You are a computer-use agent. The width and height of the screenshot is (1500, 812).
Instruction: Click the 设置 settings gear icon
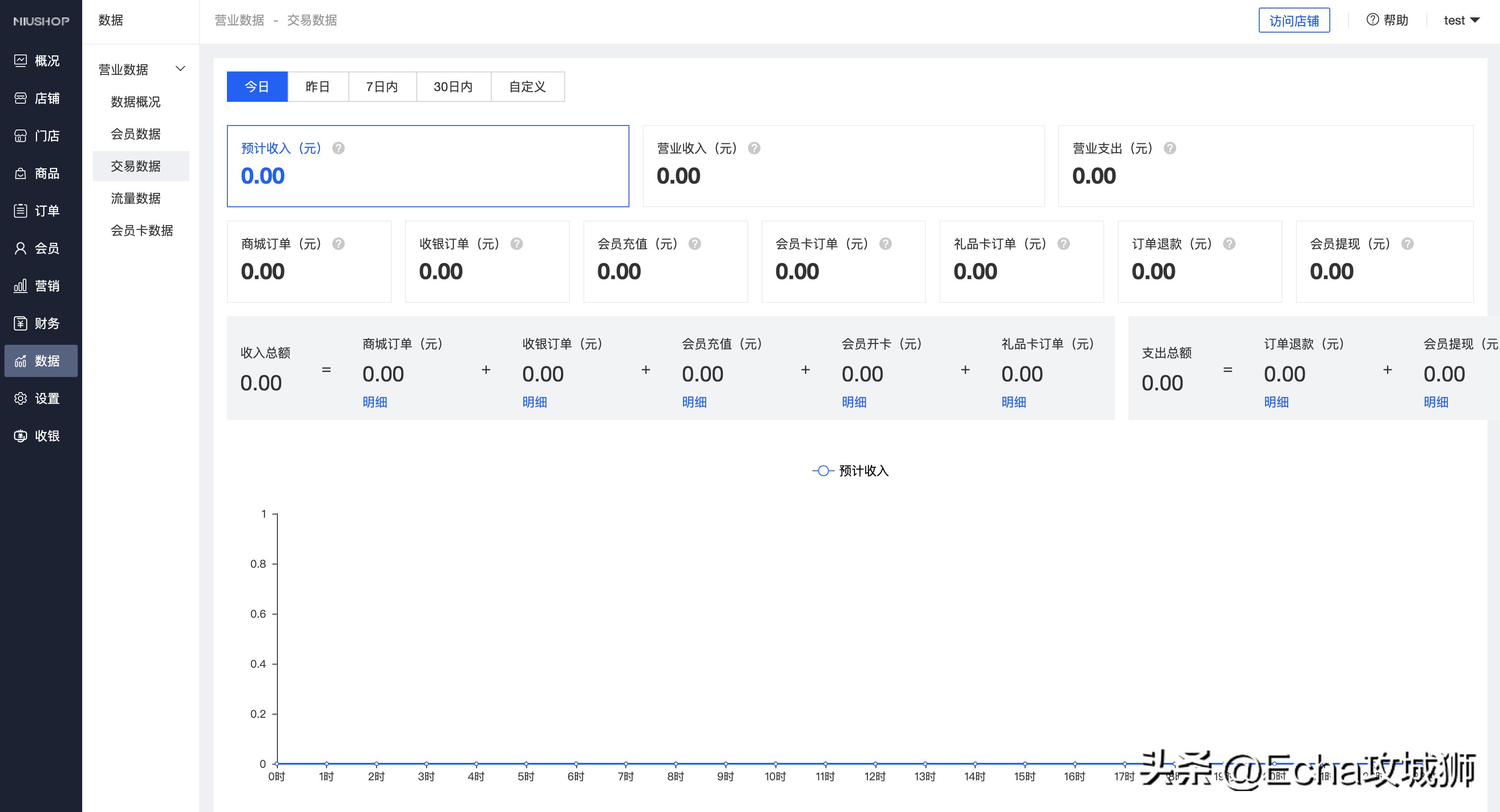(21, 399)
